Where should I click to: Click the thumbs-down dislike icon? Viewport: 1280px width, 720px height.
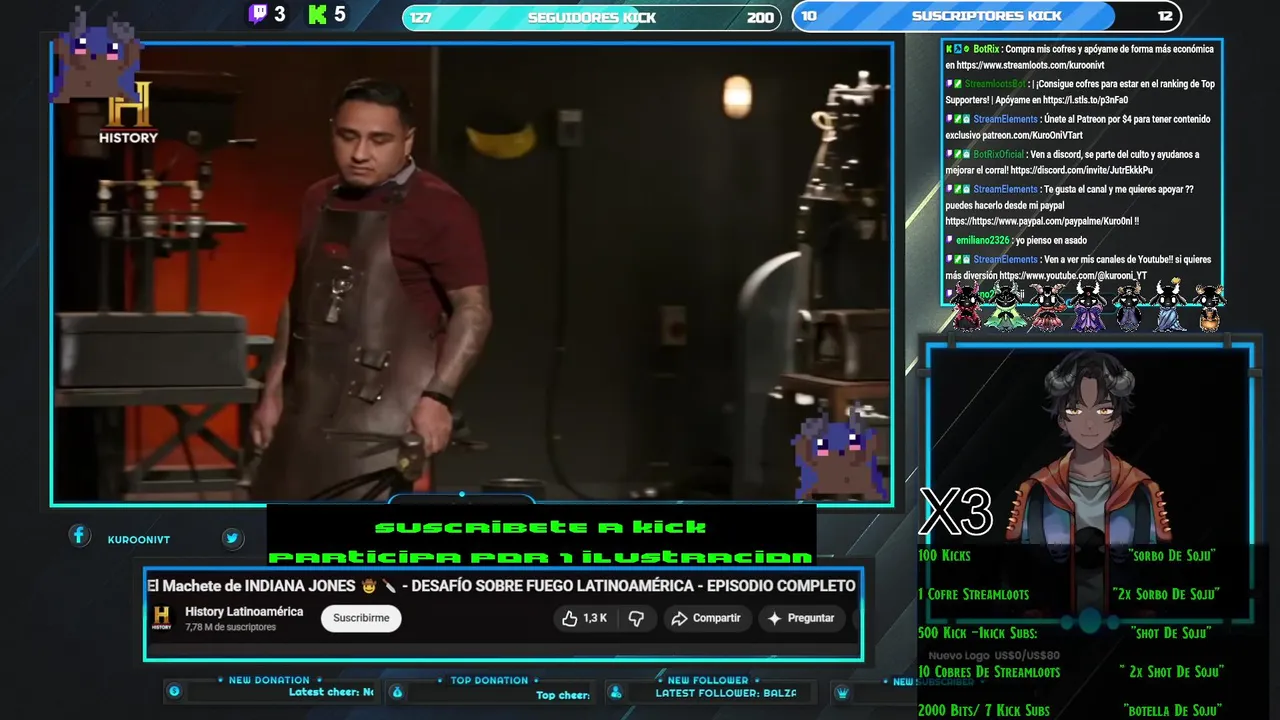point(636,618)
